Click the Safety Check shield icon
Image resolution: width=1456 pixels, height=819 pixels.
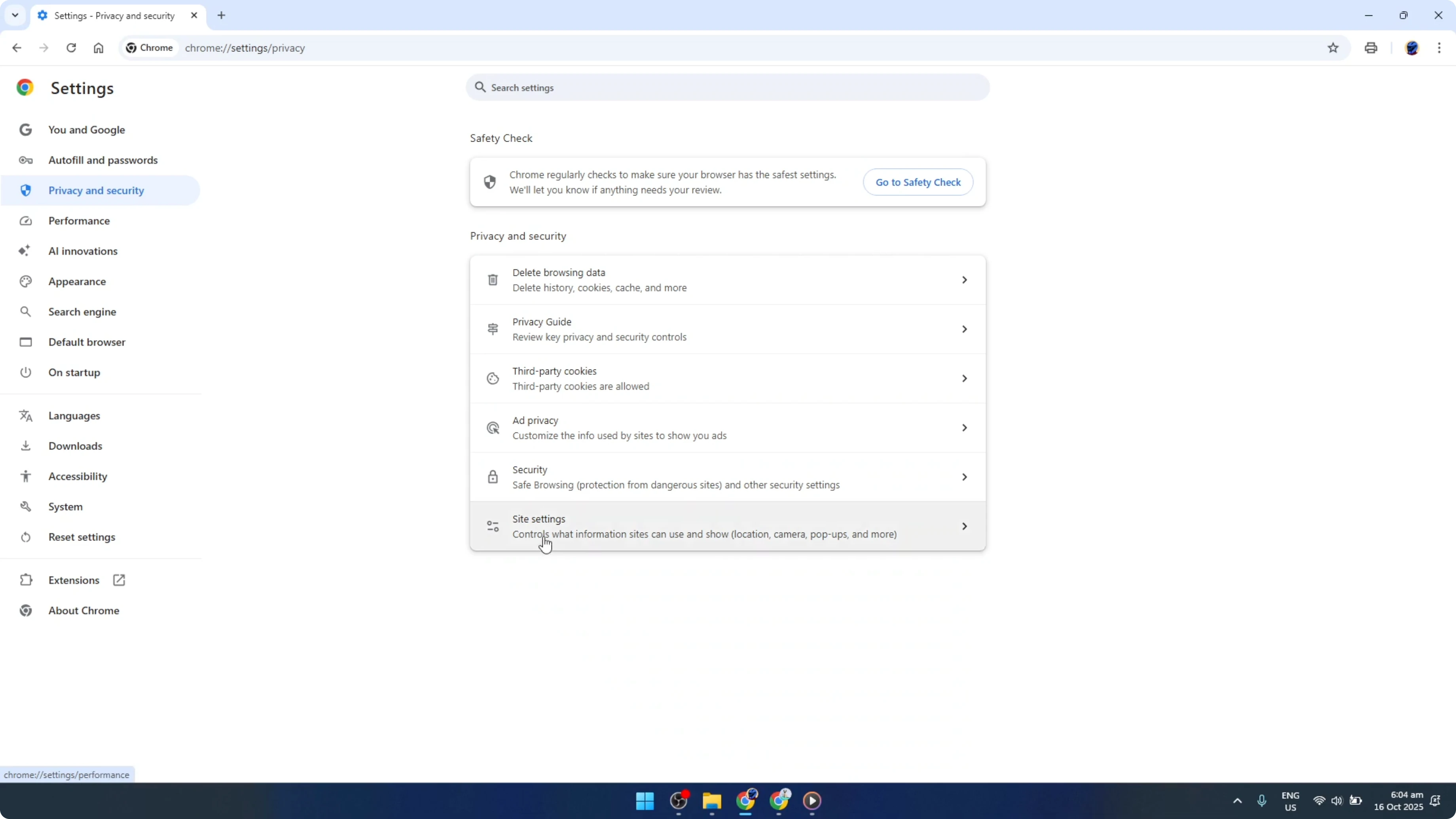[x=489, y=182]
